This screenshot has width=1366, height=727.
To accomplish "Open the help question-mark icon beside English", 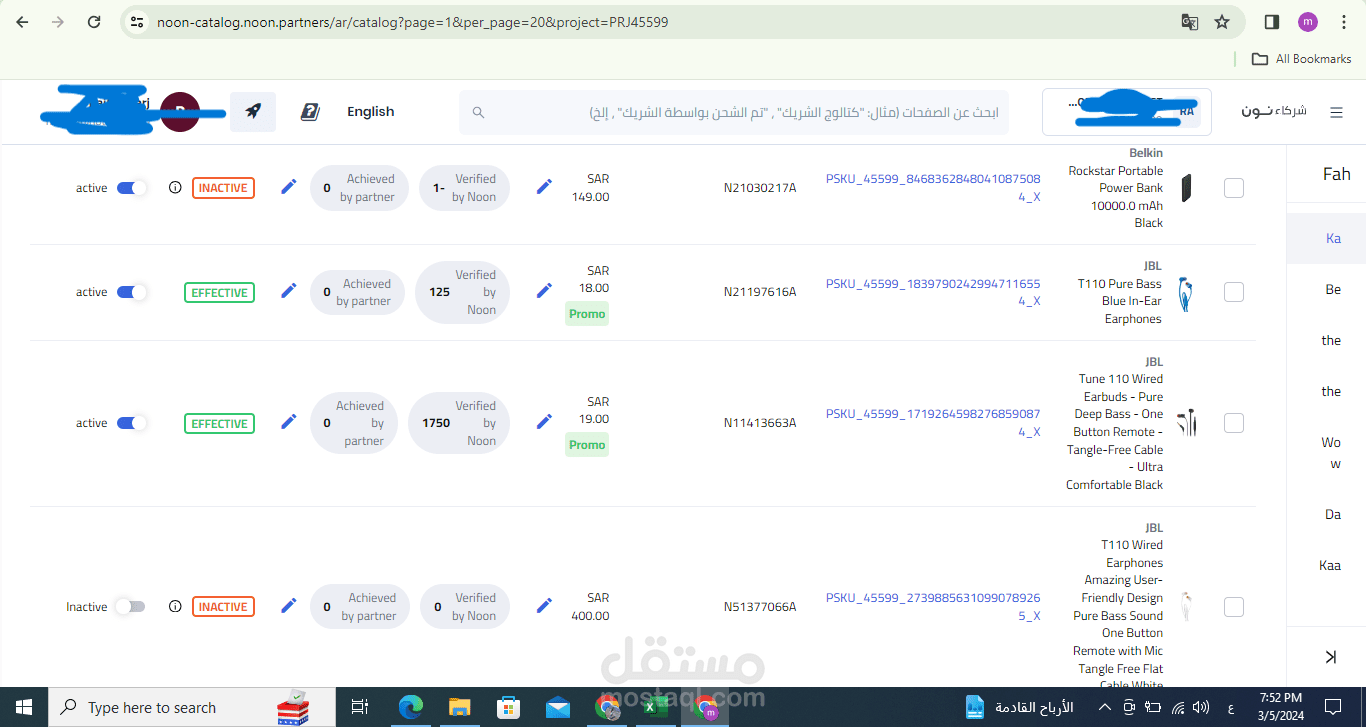I will click(310, 112).
